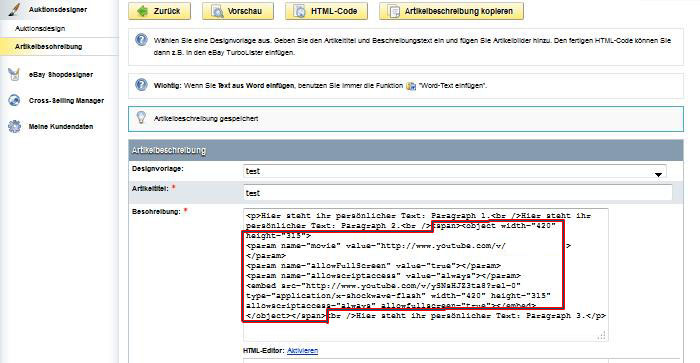This screenshot has height=363, width=700.
Task: Click the 'Beschreibung:' label
Action: click(156, 212)
